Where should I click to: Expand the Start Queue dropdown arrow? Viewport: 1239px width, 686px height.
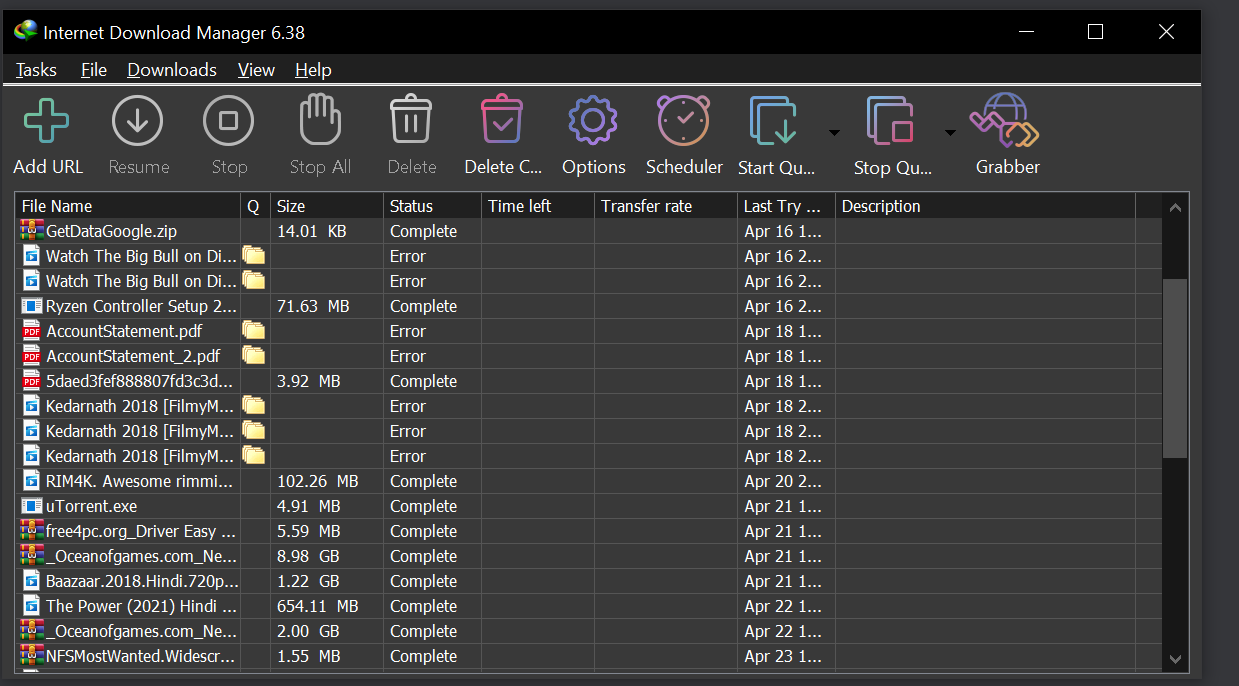click(x=833, y=133)
